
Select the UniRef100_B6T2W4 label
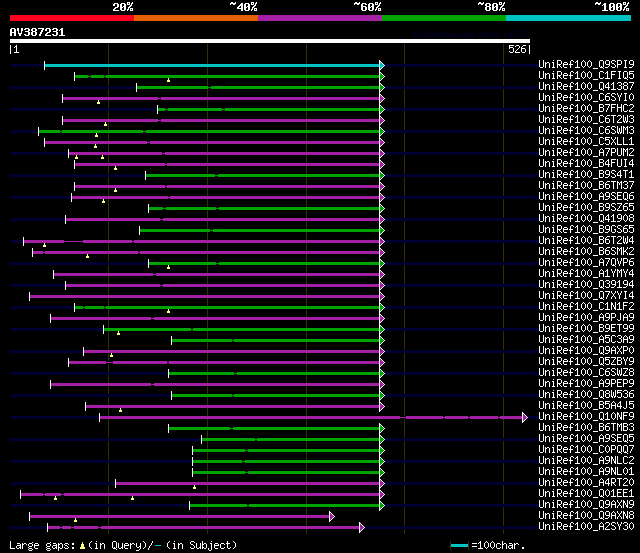pos(586,240)
